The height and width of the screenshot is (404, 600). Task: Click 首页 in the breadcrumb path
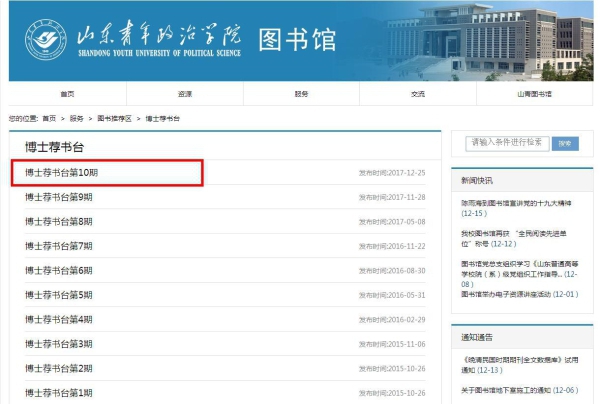click(49, 118)
